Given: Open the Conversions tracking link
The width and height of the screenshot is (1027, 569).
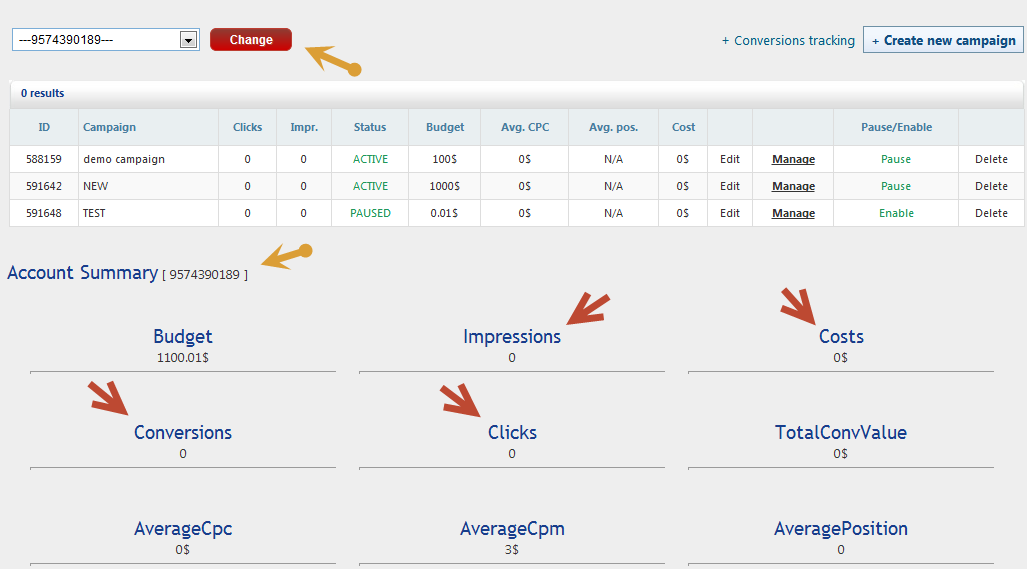Looking at the screenshot, I should point(788,41).
